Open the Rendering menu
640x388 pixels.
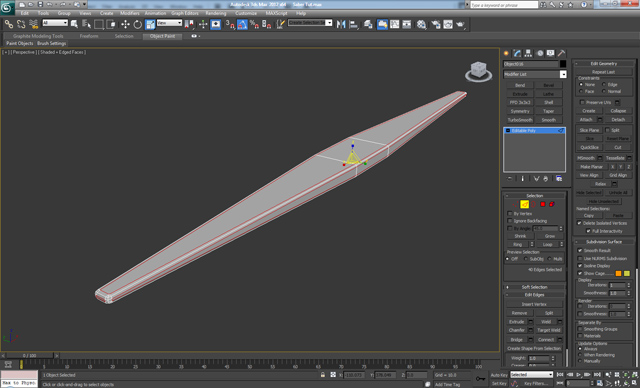[x=216, y=13]
